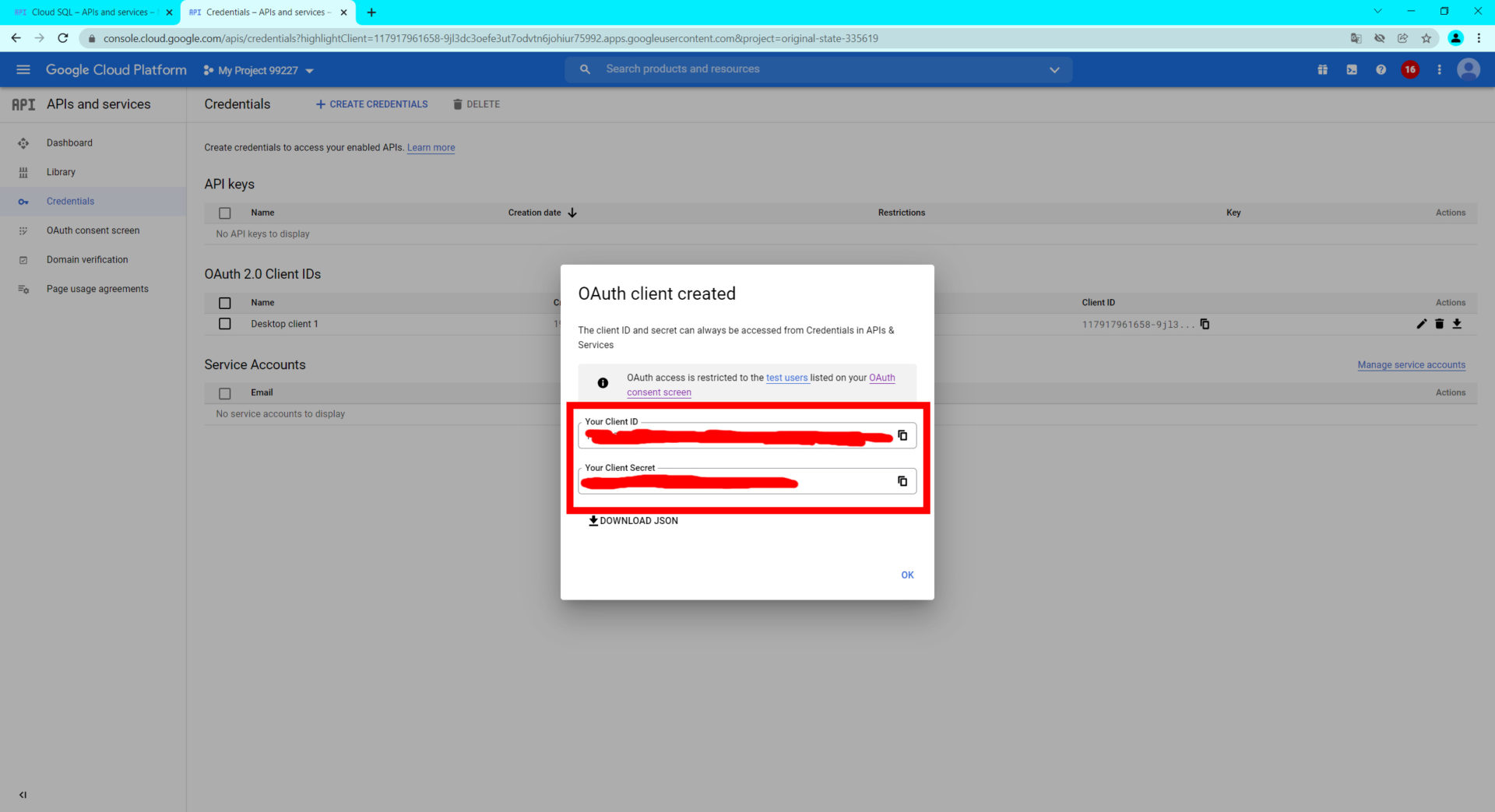Click the Restrictions column header
Screen dimensions: 1495x812
[902, 213]
